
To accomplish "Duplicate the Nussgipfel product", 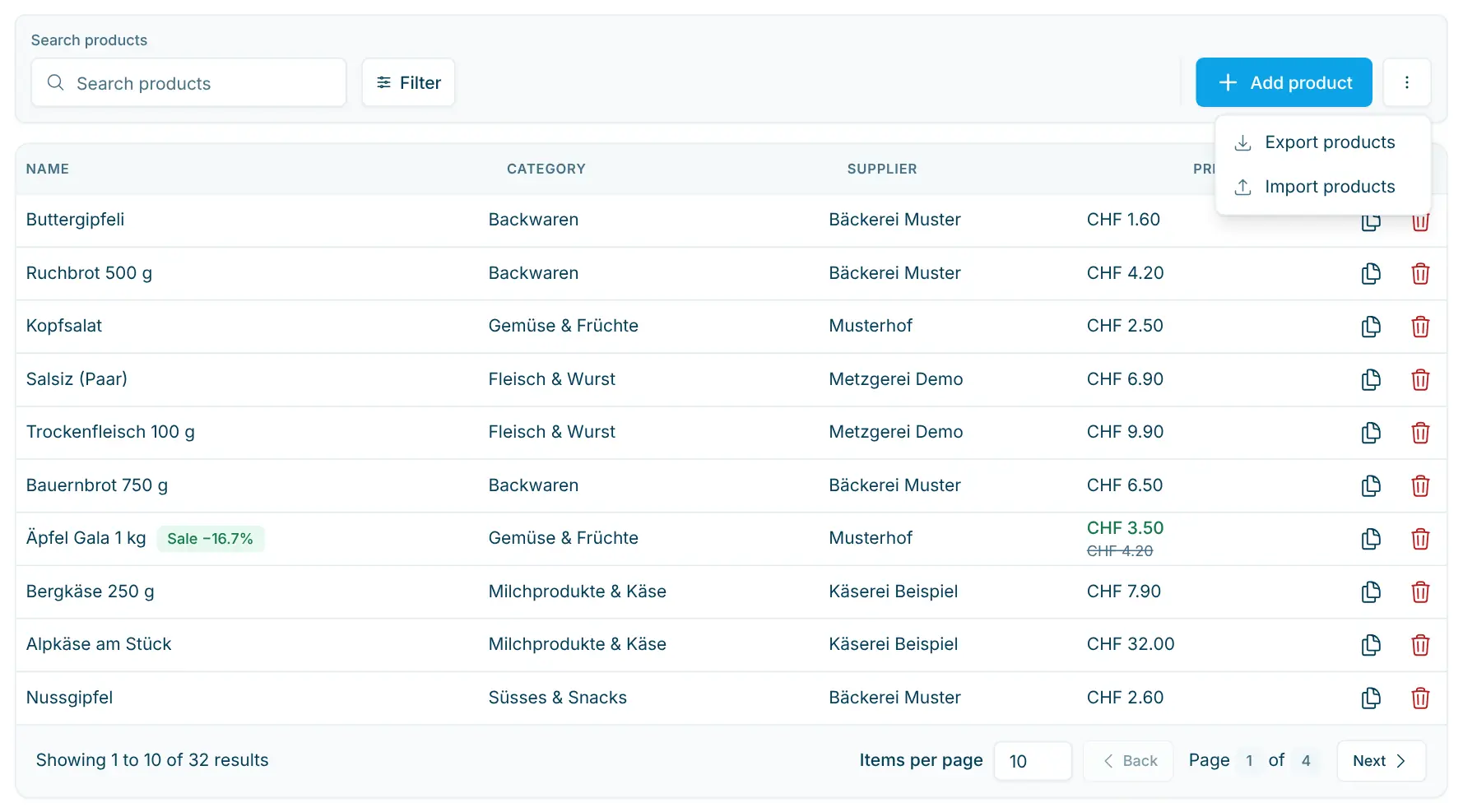I will [1371, 698].
